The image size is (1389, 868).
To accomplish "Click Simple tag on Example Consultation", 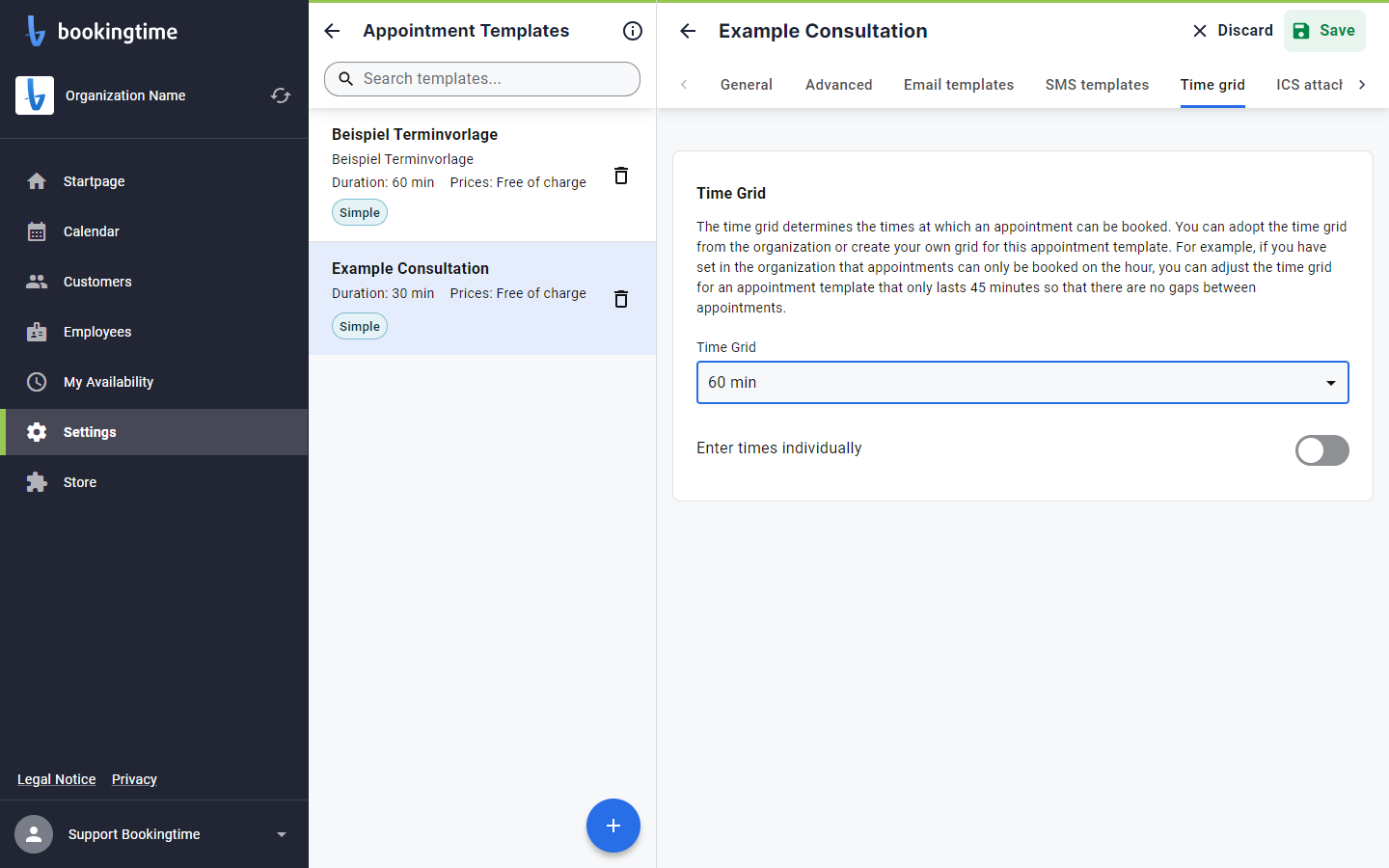I will 360,326.
